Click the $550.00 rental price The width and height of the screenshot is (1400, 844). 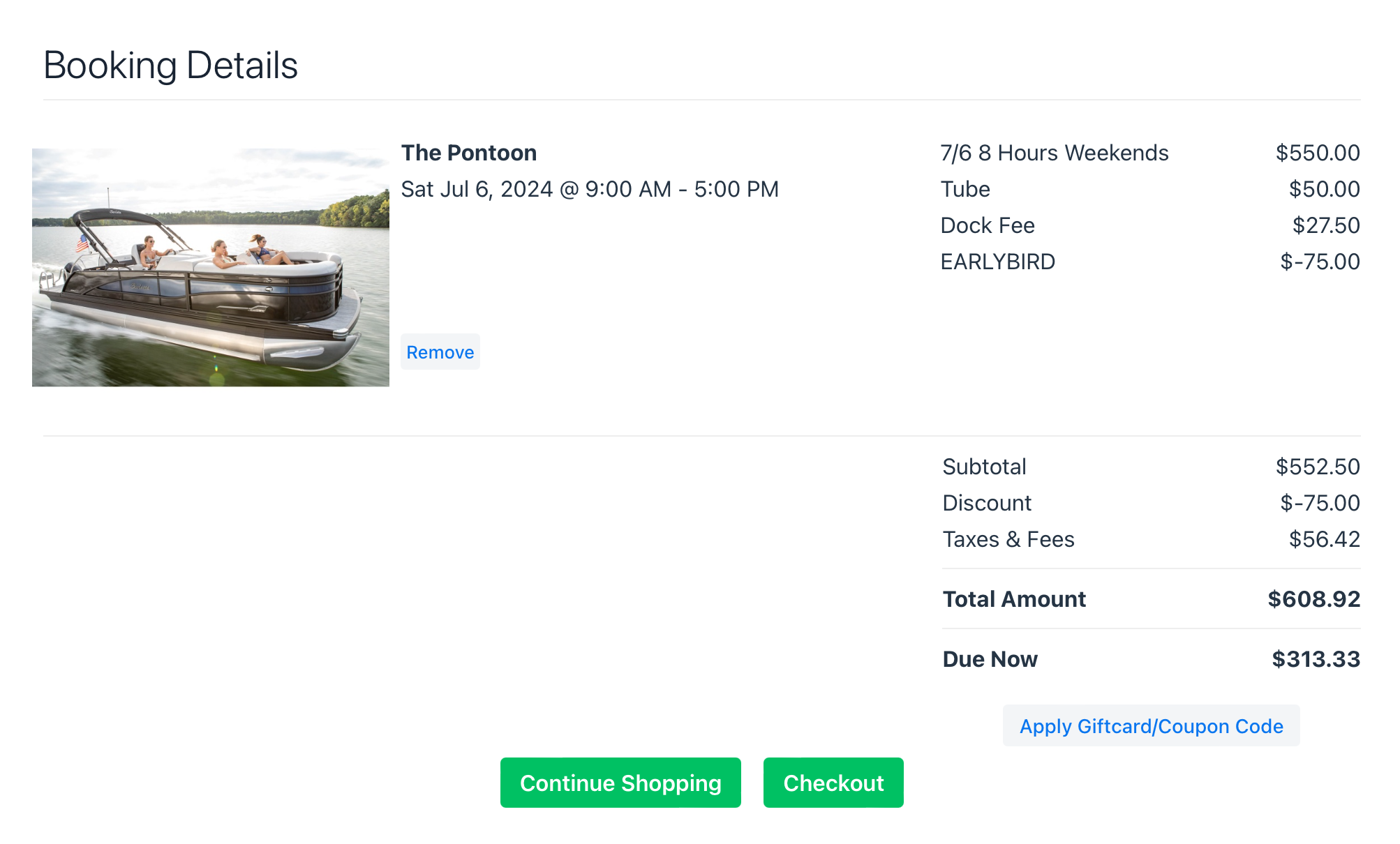tap(1317, 153)
